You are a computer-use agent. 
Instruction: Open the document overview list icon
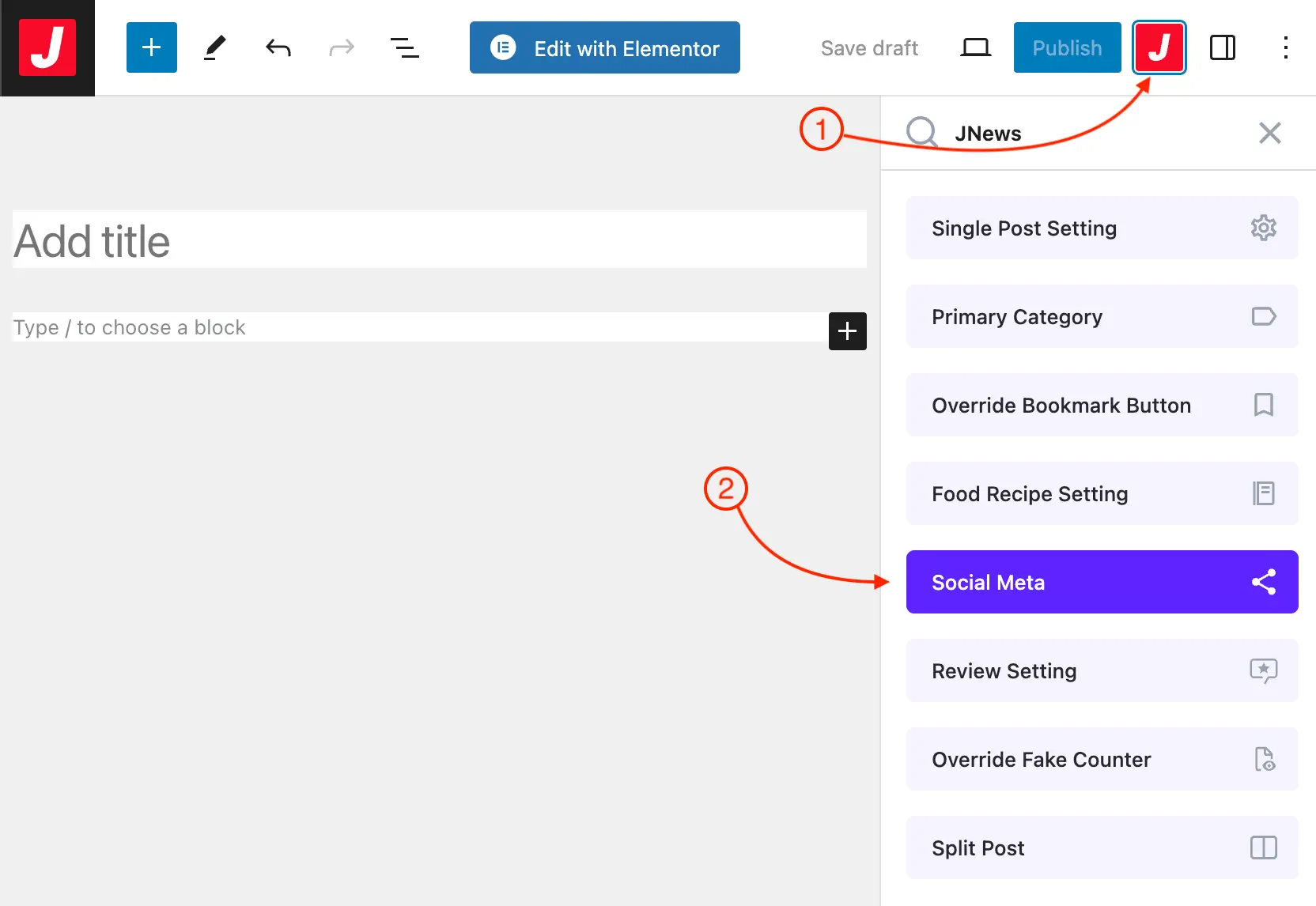click(x=404, y=48)
